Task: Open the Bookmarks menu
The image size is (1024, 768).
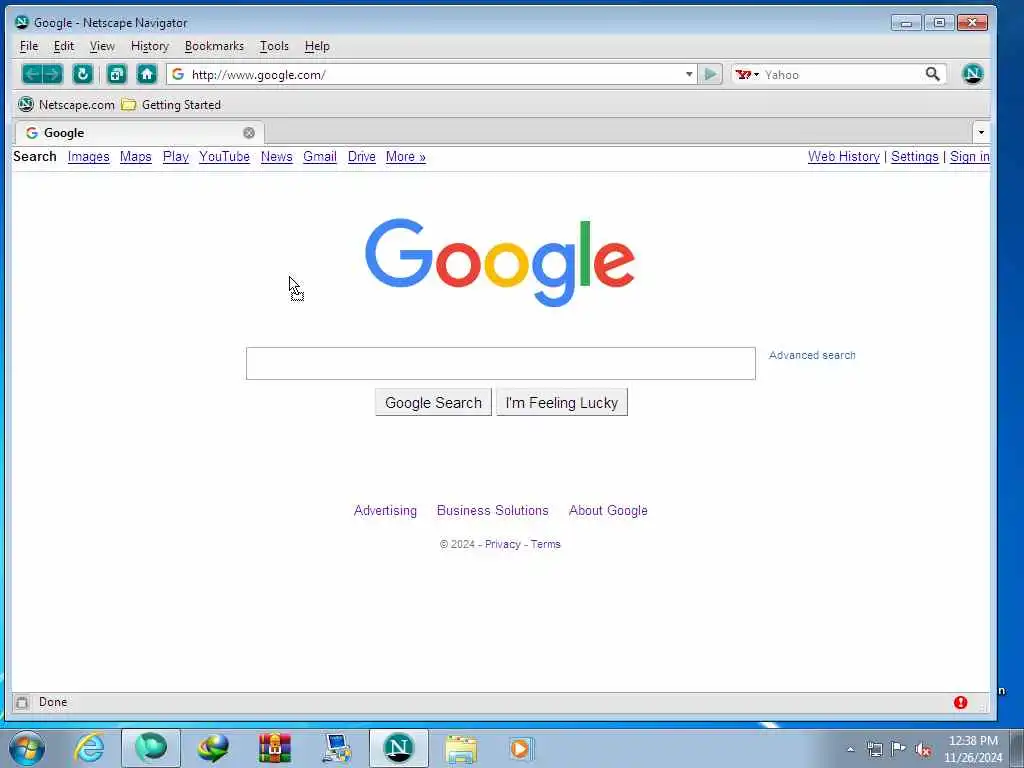Action: coord(214,46)
